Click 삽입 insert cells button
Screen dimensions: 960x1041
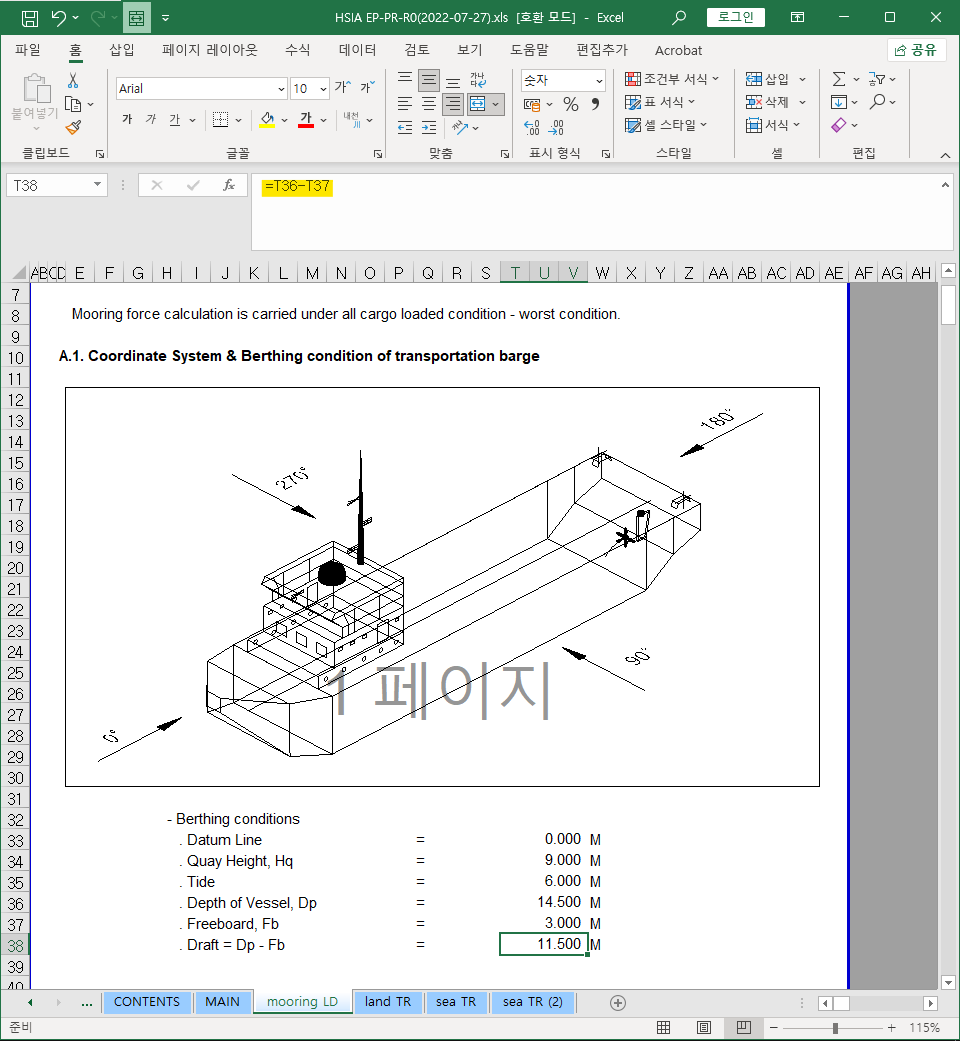point(775,79)
